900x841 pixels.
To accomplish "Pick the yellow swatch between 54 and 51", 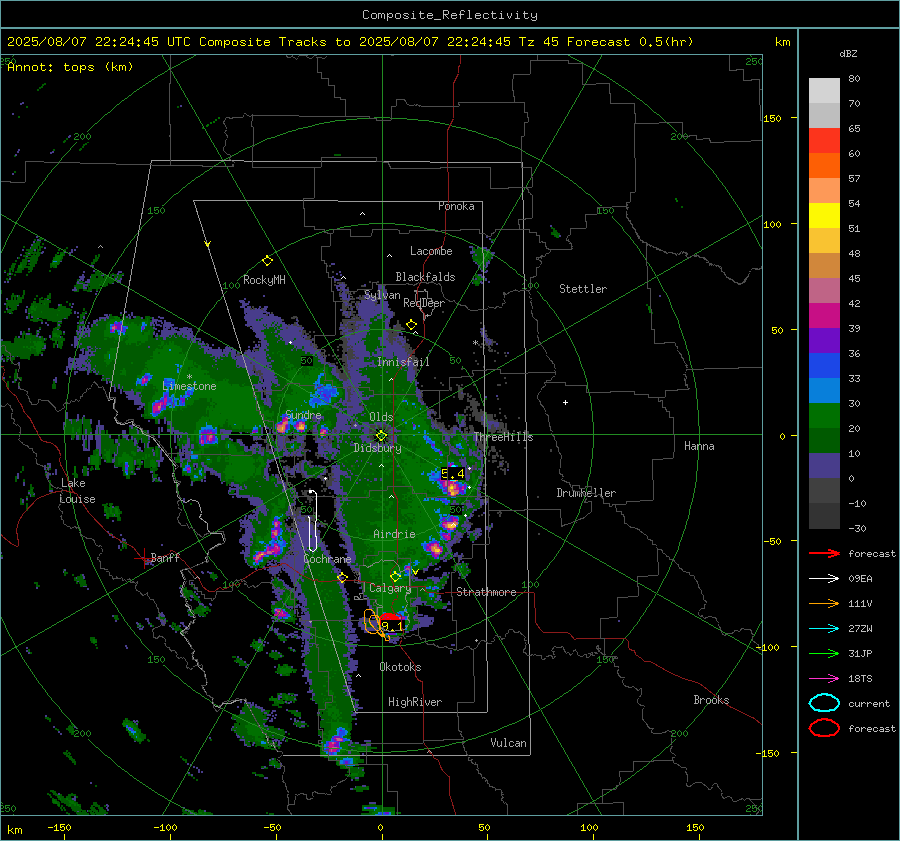I will [824, 215].
